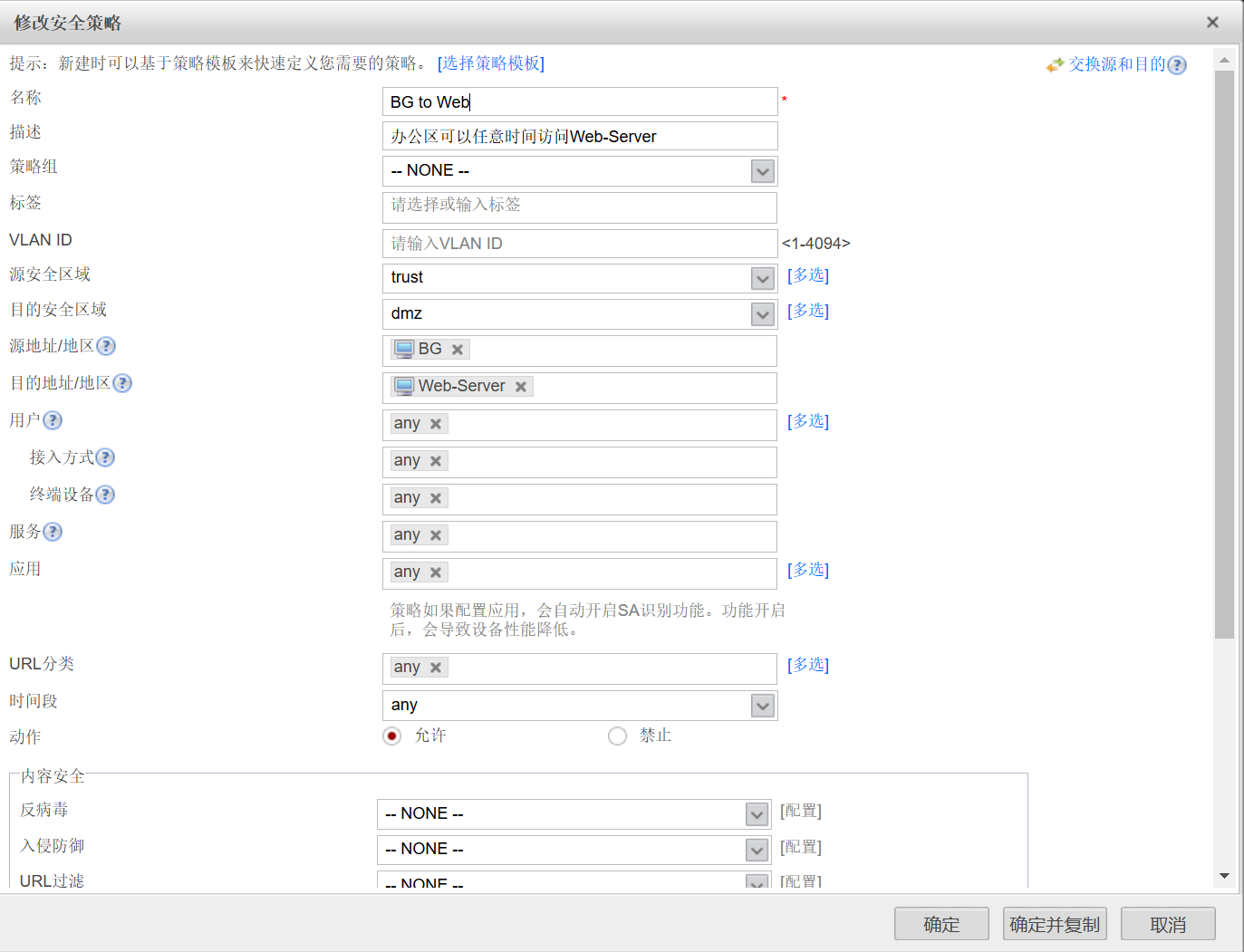Viewport: 1244px width, 952px height.
Task: Open the 反病毒 NONE dropdown
Action: click(757, 814)
